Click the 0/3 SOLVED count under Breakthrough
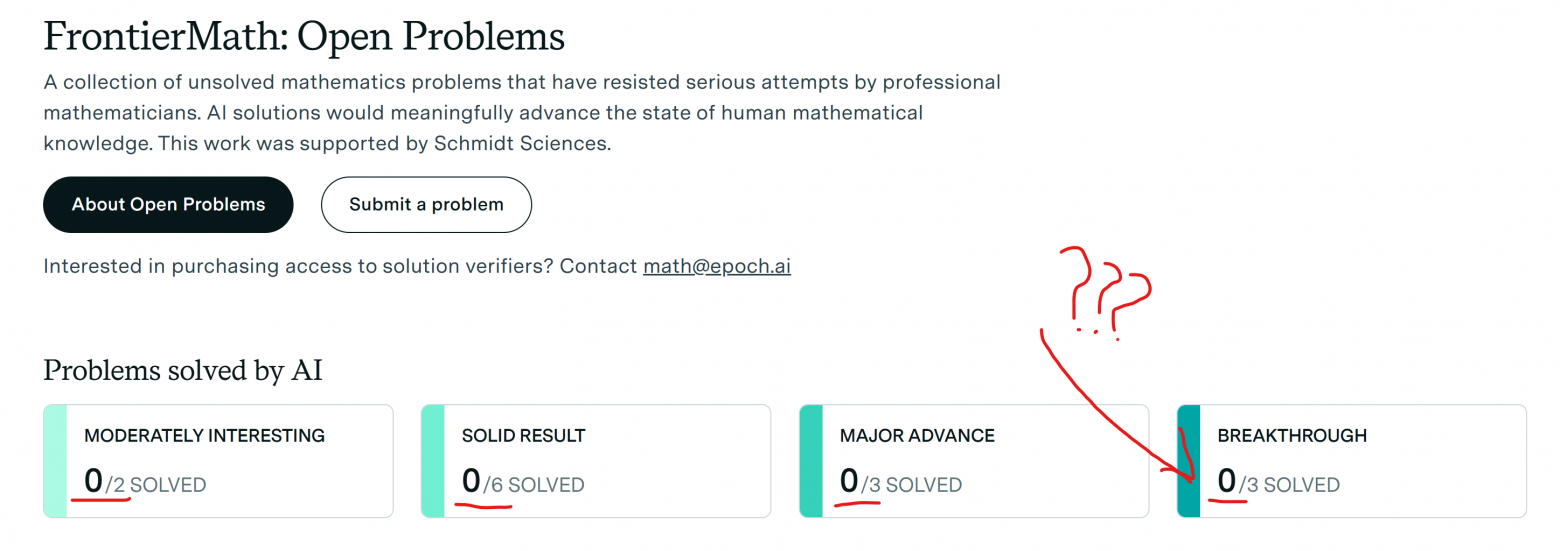The image size is (1560, 551). pos(1278,484)
